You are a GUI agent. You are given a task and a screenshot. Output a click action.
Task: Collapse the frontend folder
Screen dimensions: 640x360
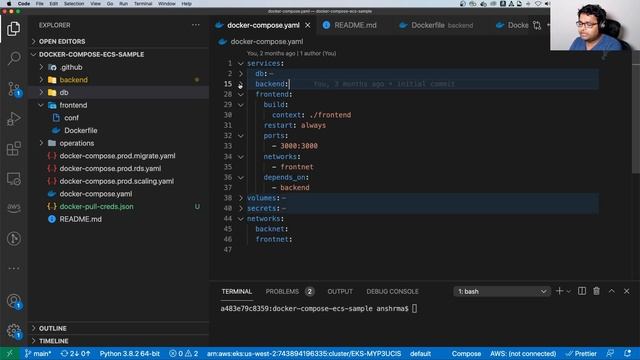[x=73, y=105]
